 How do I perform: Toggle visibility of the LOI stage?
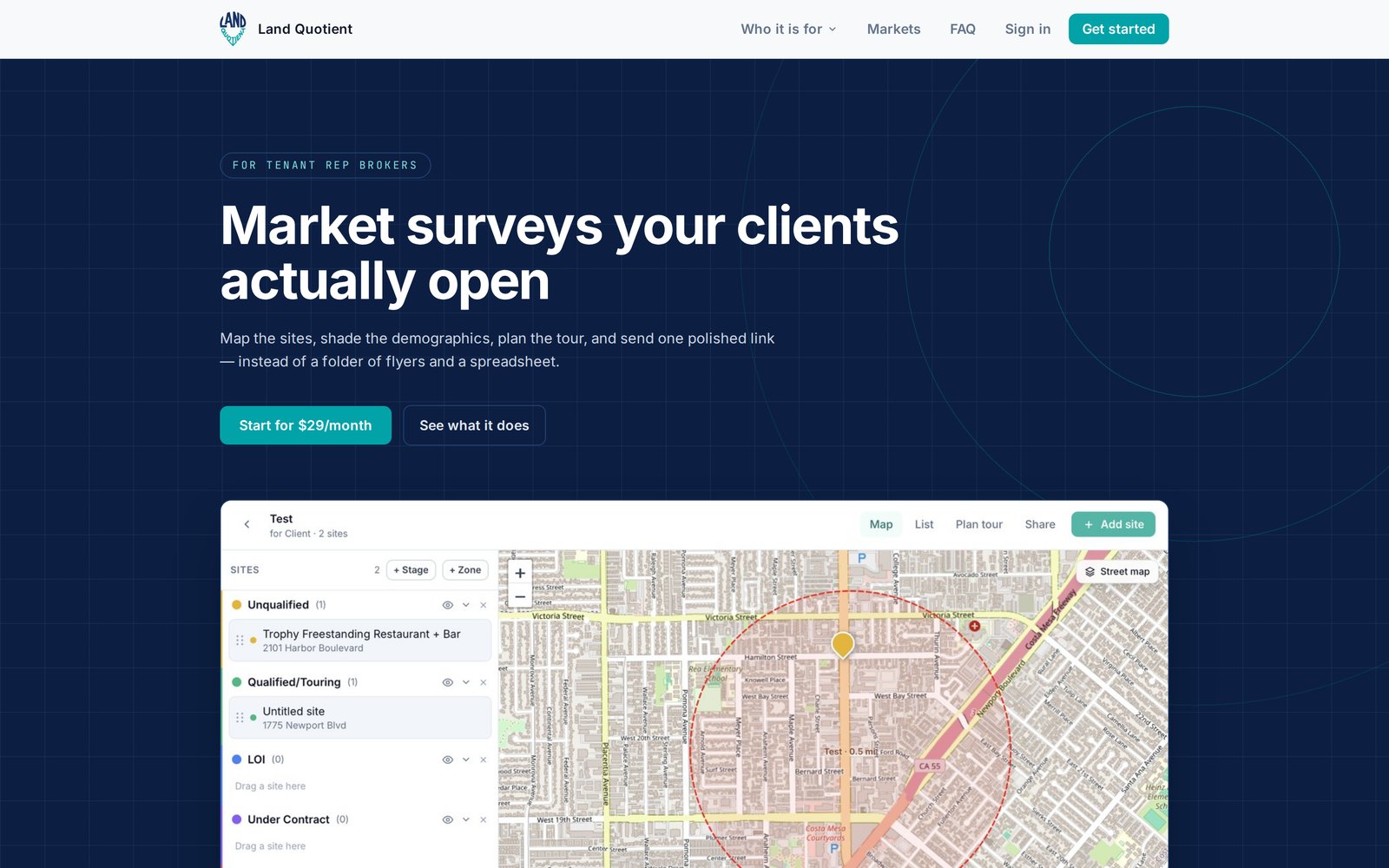pyautogui.click(x=448, y=759)
